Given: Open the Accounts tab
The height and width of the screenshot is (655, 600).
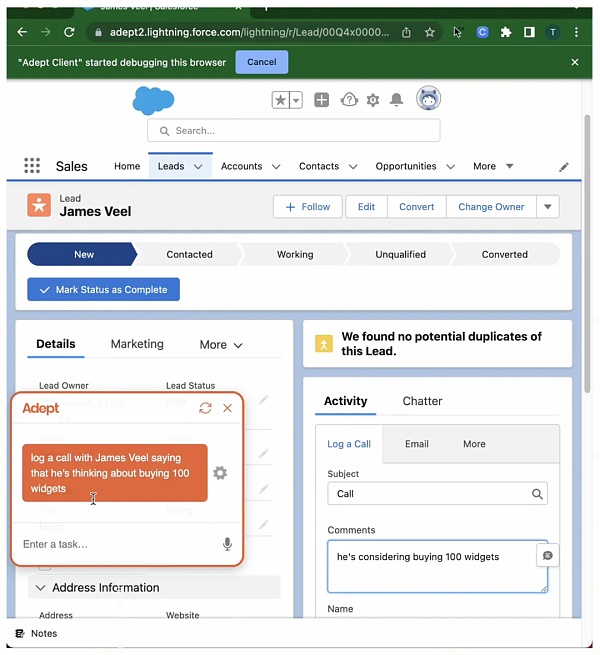Looking at the screenshot, I should tap(242, 166).
